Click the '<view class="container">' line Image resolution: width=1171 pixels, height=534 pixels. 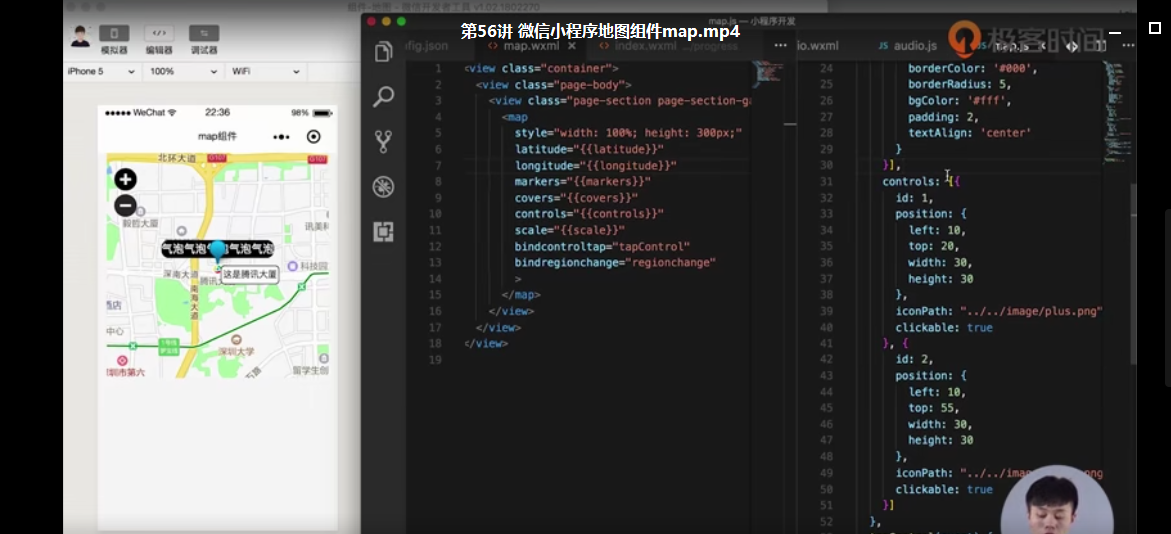[x=541, y=69]
